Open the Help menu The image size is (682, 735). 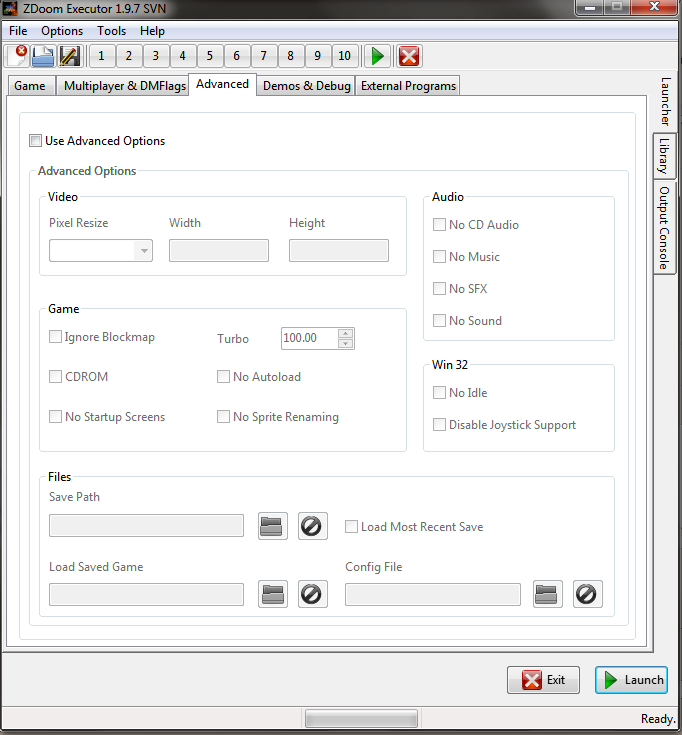(152, 31)
